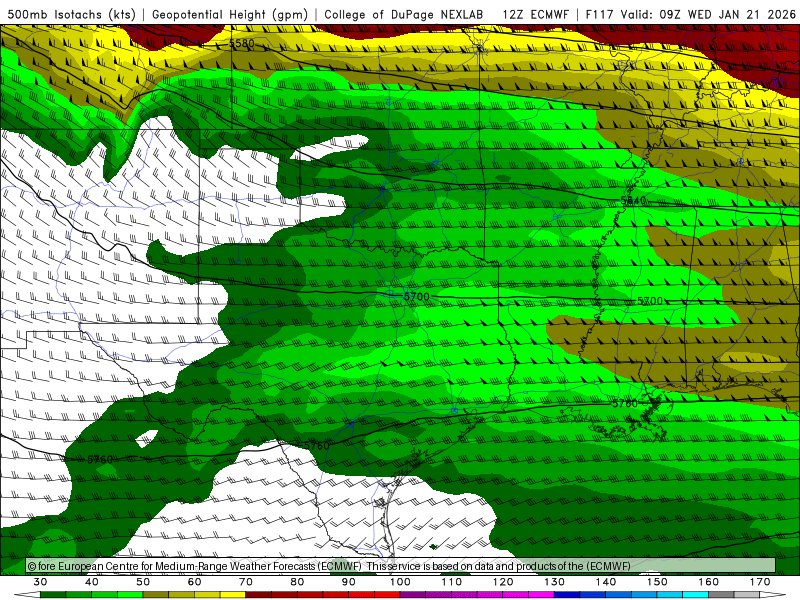
Task: Click the 5580 height contour label
Action: pyautogui.click(x=241, y=43)
